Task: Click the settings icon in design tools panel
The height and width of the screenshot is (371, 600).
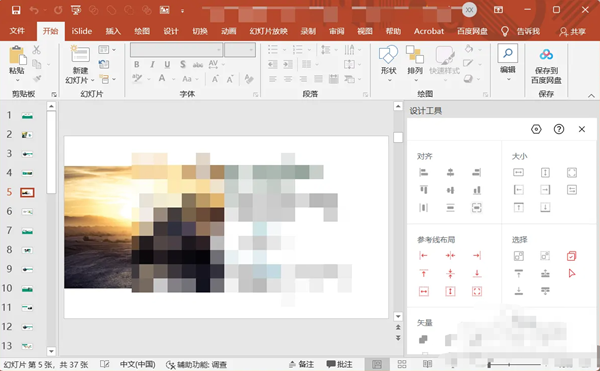Action: pos(536,129)
